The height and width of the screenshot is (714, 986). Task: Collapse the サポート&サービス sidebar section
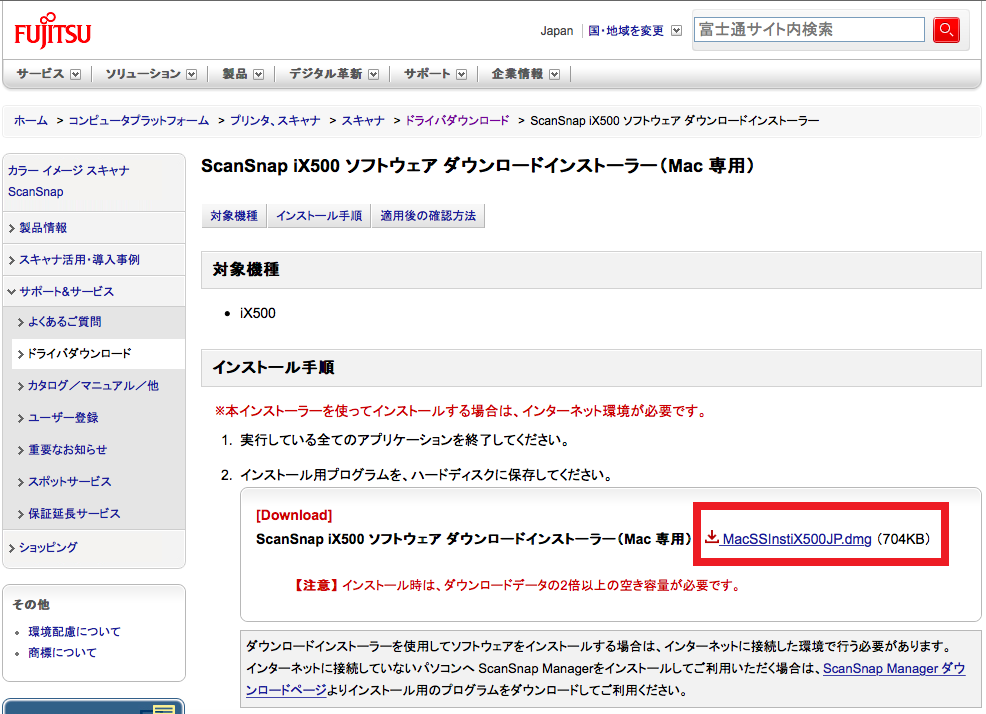pos(60,292)
